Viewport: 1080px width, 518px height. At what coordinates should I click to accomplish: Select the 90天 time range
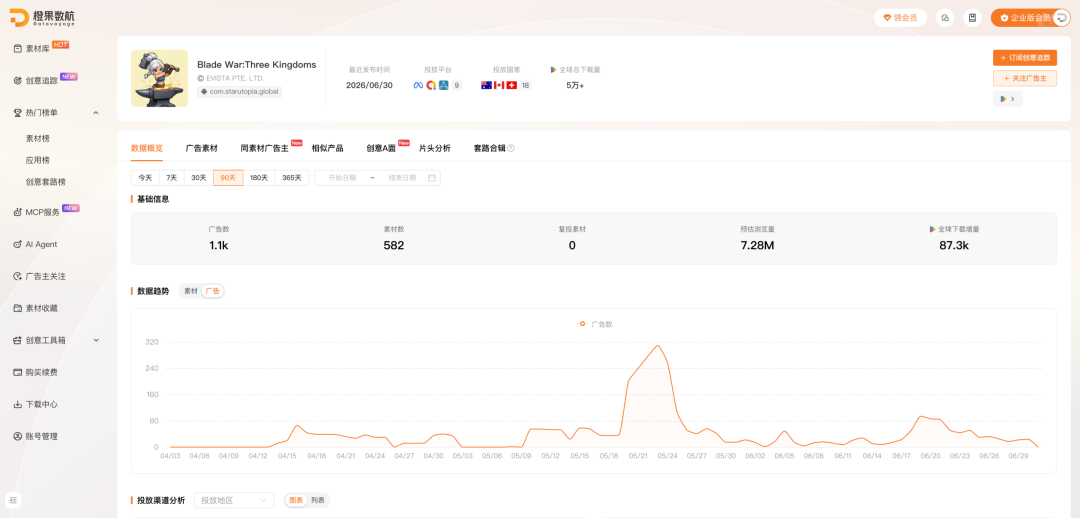click(x=228, y=178)
